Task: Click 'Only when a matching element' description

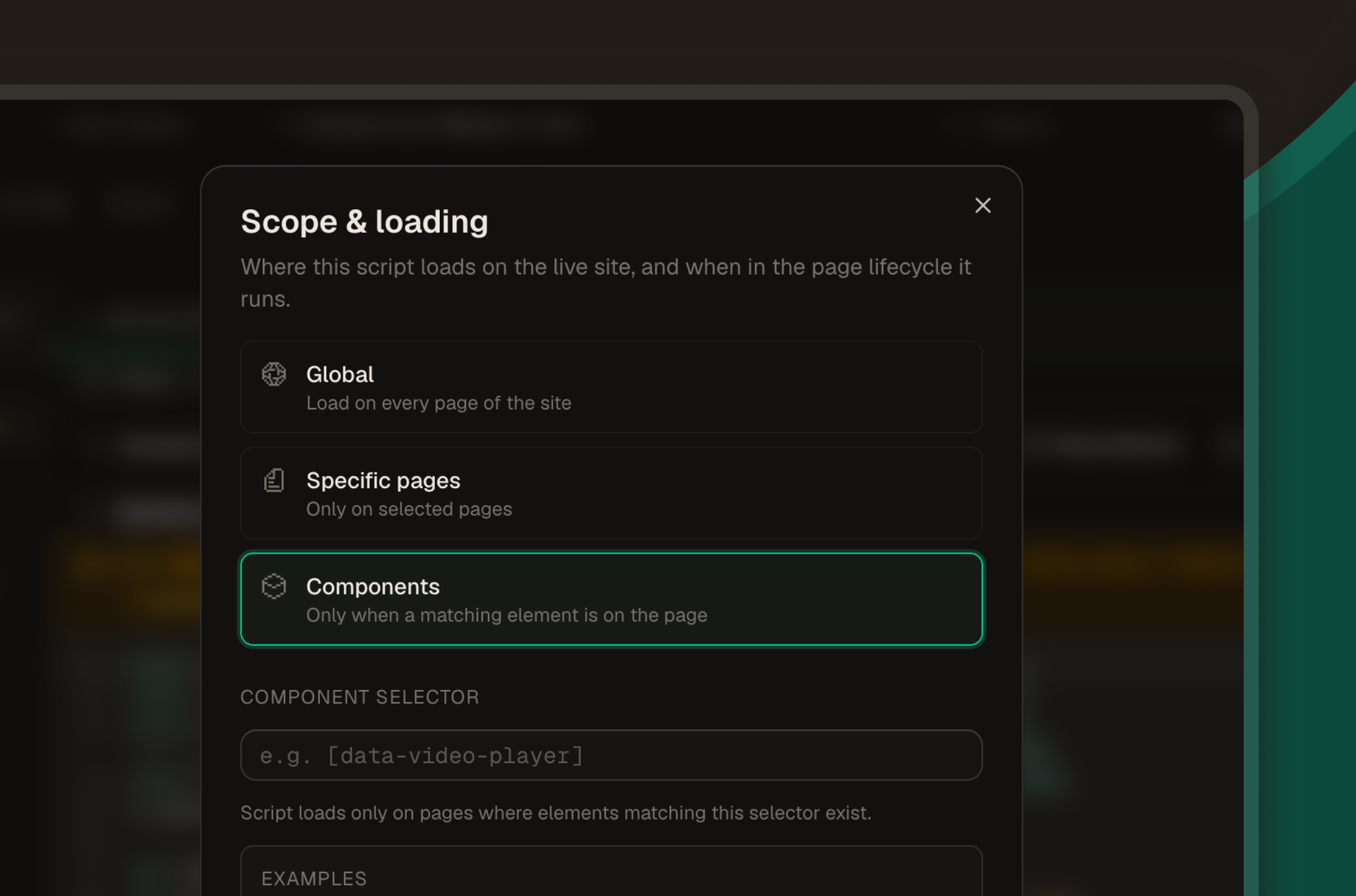Action: [x=506, y=615]
